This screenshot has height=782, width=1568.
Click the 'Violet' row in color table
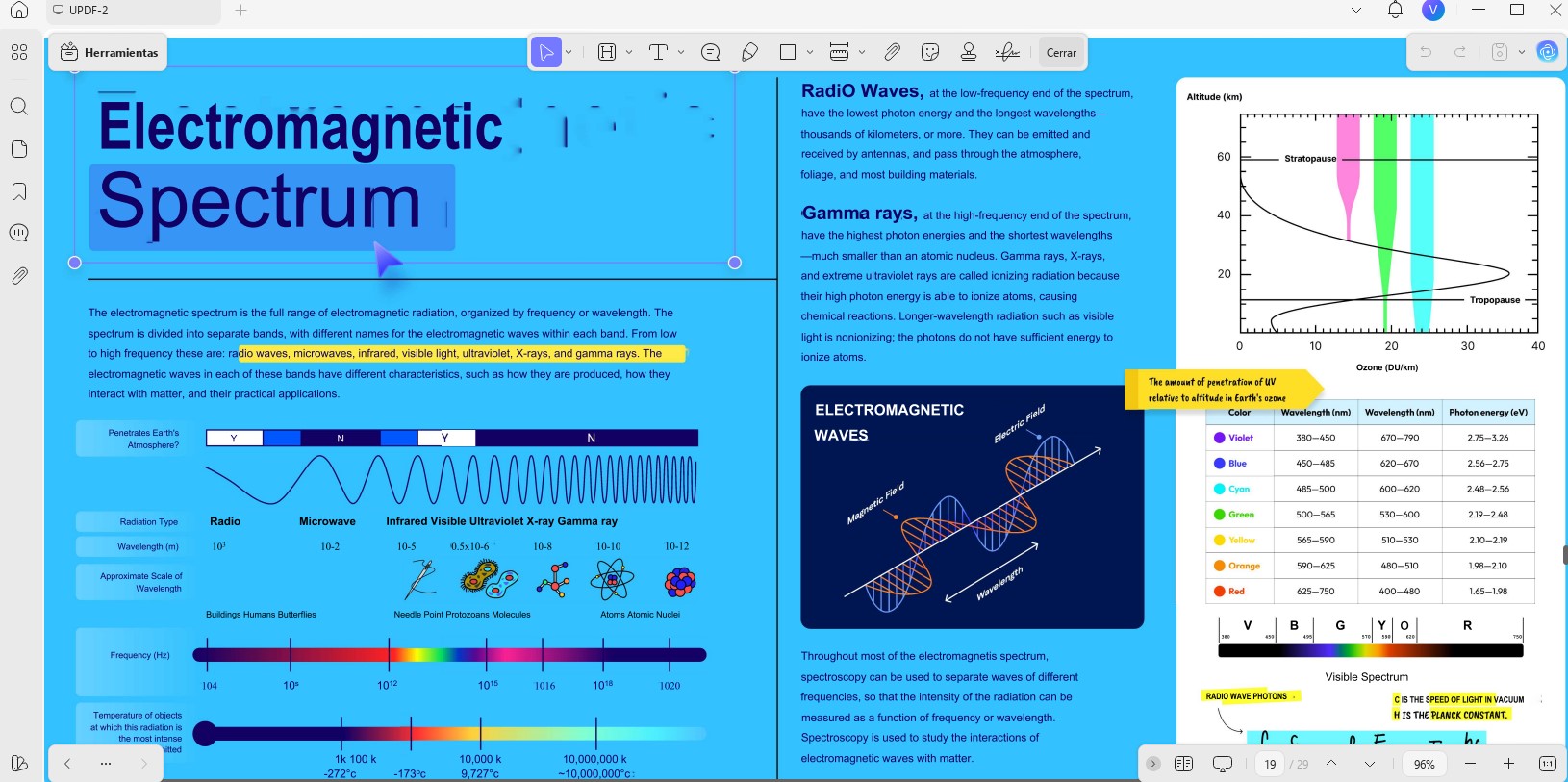click(1370, 438)
